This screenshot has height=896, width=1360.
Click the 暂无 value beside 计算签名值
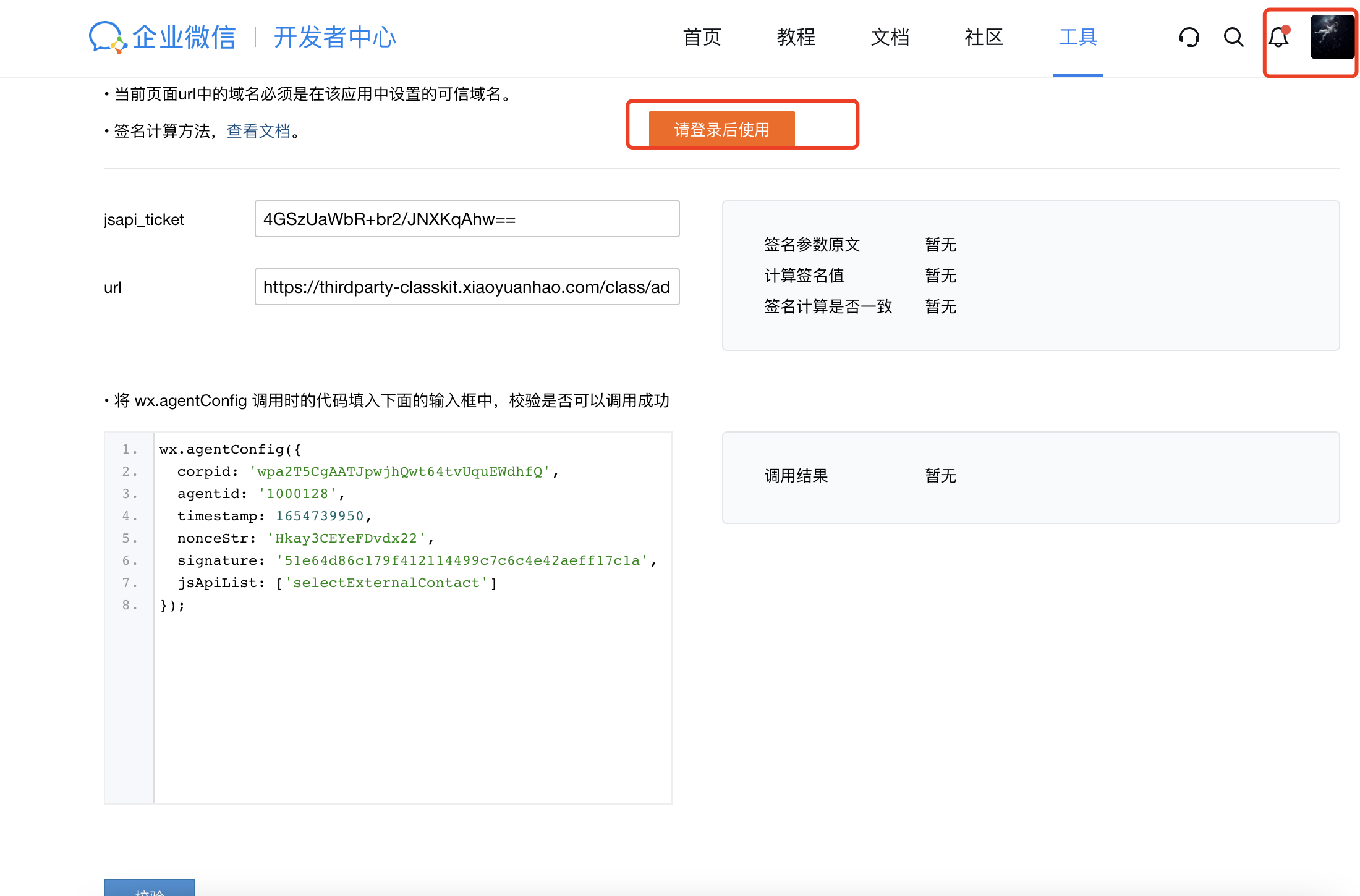point(941,276)
